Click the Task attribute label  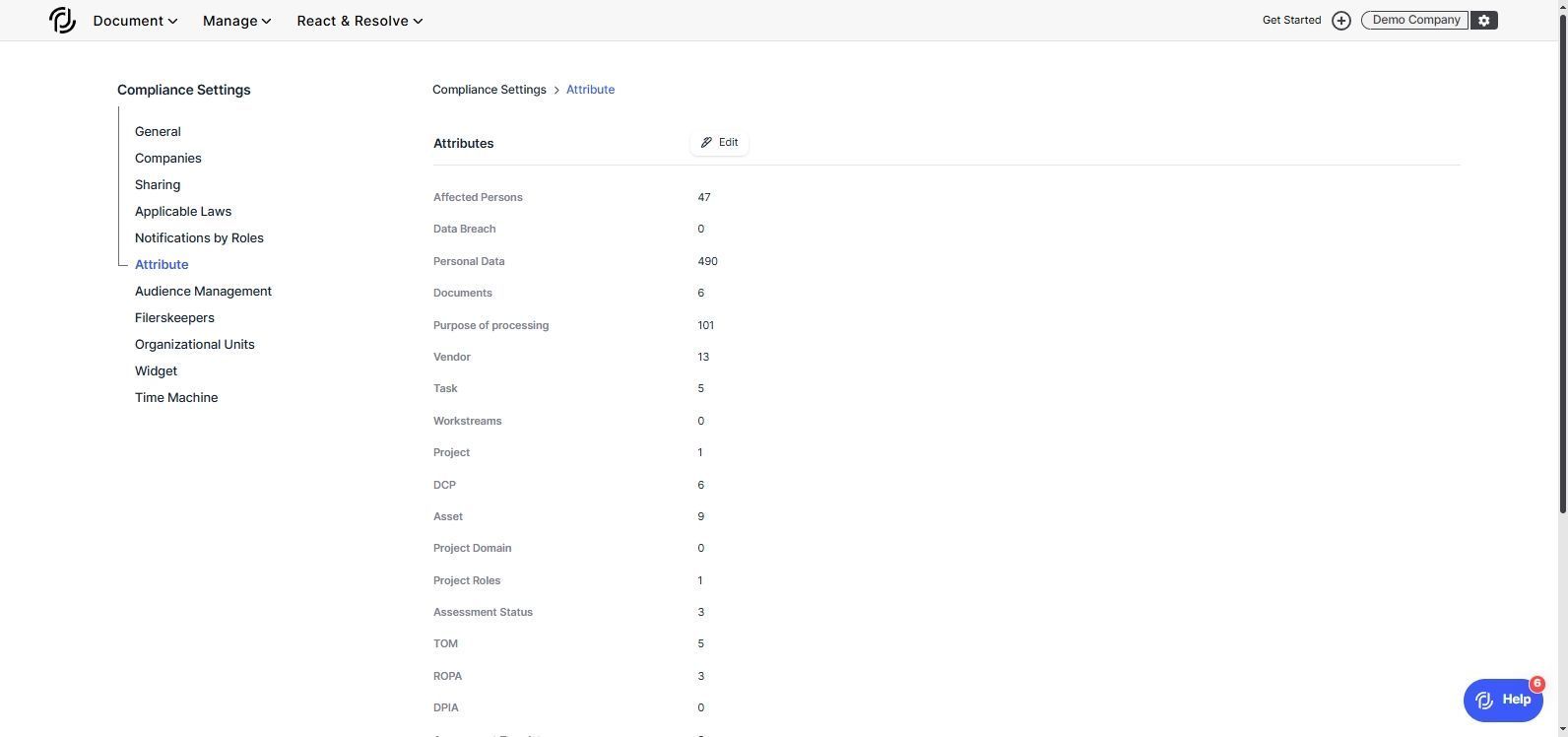tap(445, 388)
